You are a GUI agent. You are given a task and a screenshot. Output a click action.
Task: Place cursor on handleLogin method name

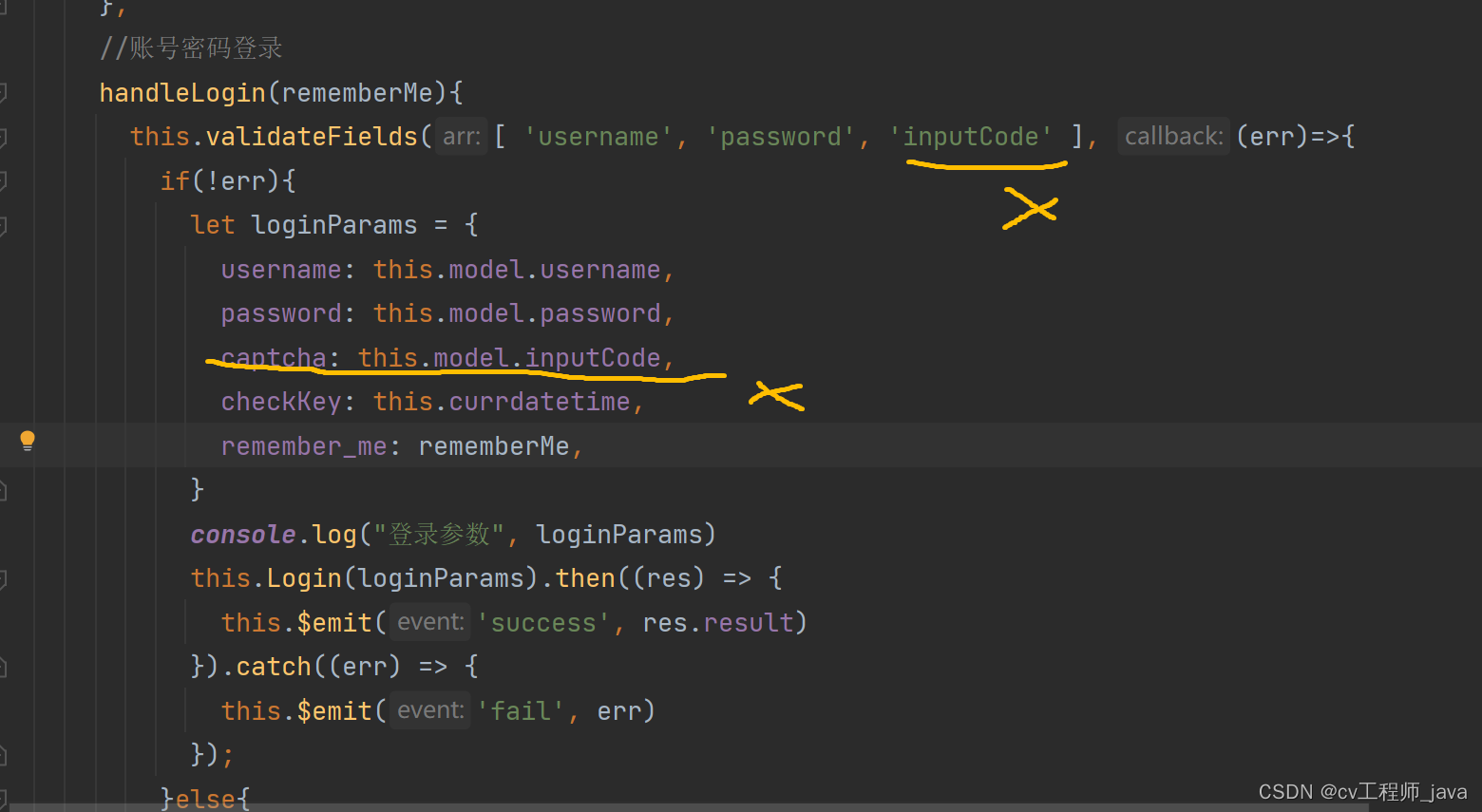coord(182,93)
